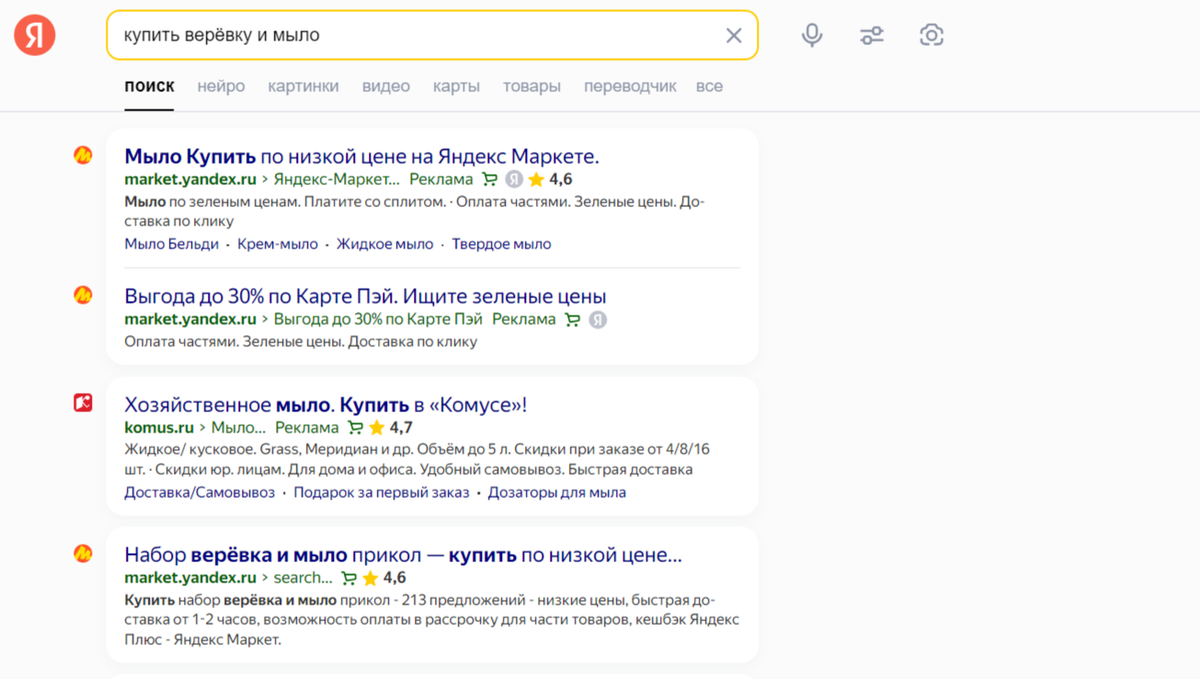Click 'Мыло...' breadcrumb in Komus ad
This screenshot has width=1200, height=679.
(x=239, y=428)
